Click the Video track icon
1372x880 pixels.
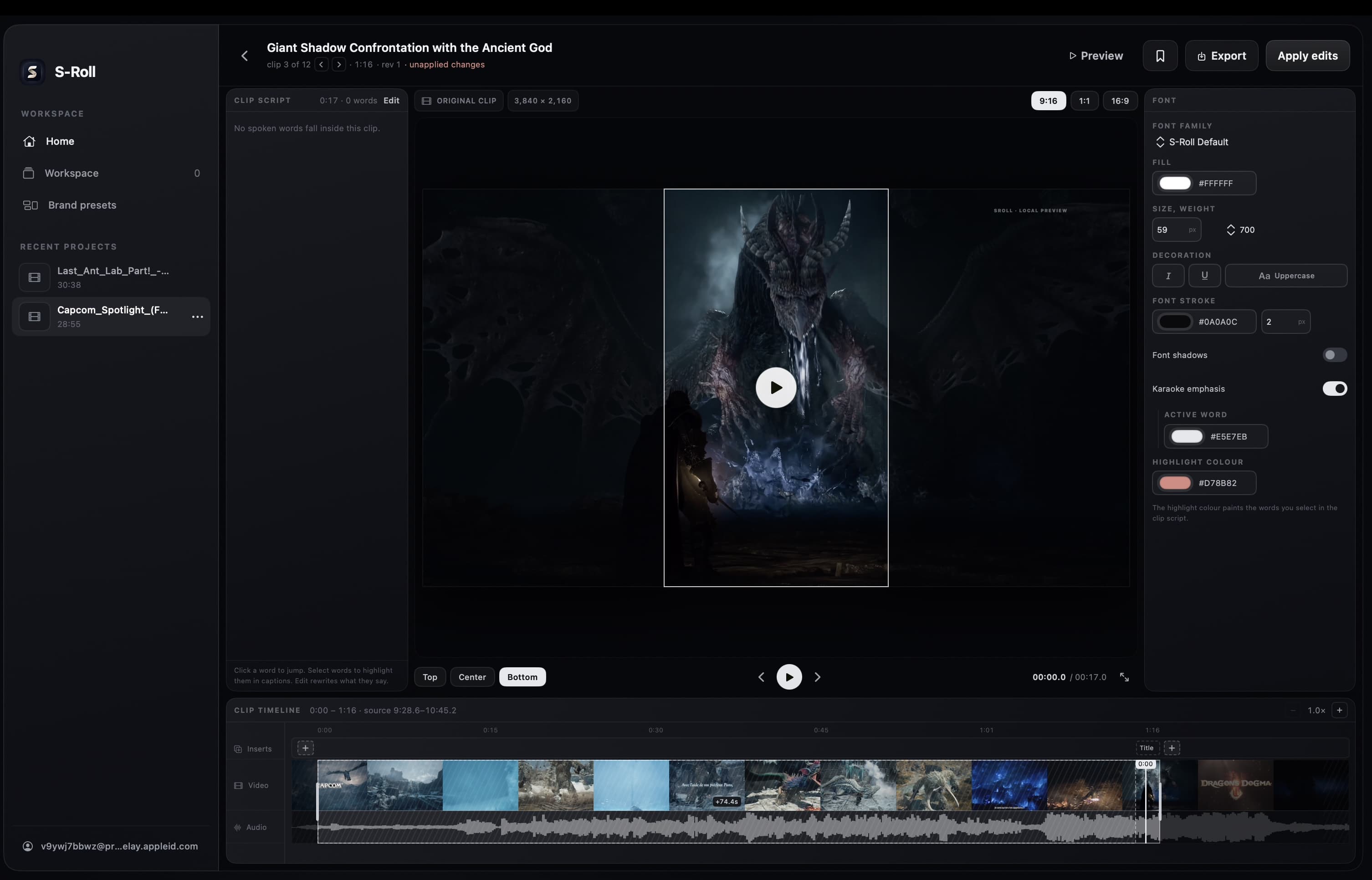(238, 786)
